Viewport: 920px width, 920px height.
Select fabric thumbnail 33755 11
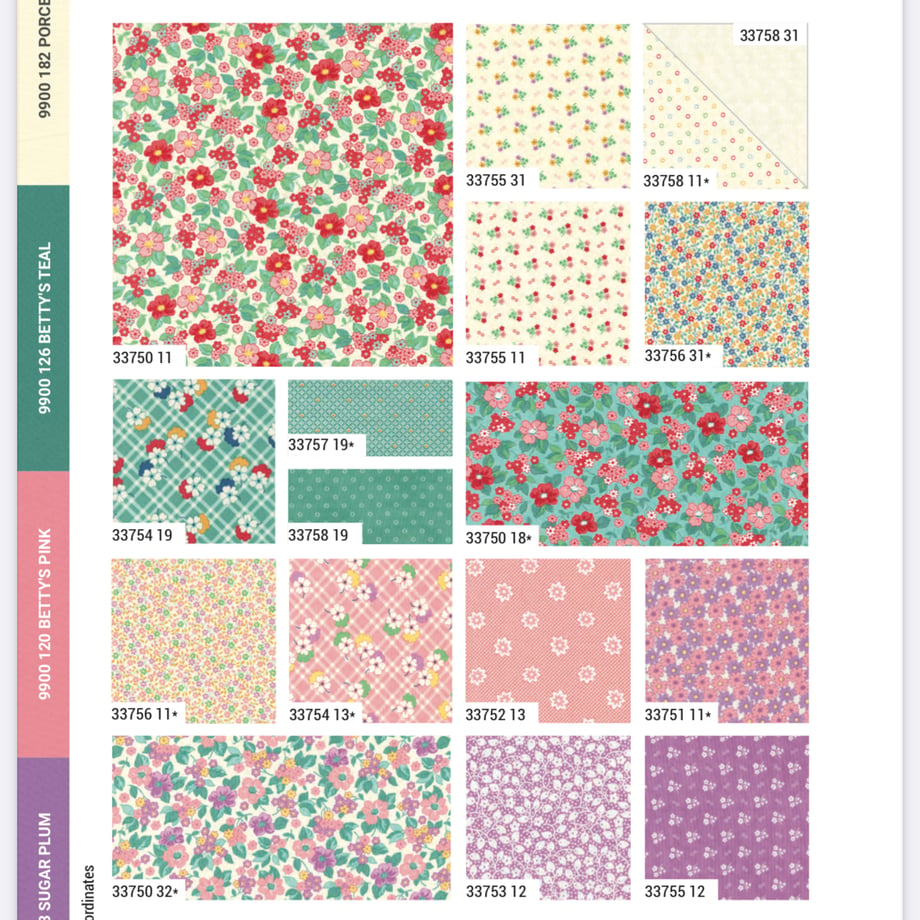pyautogui.click(x=548, y=284)
